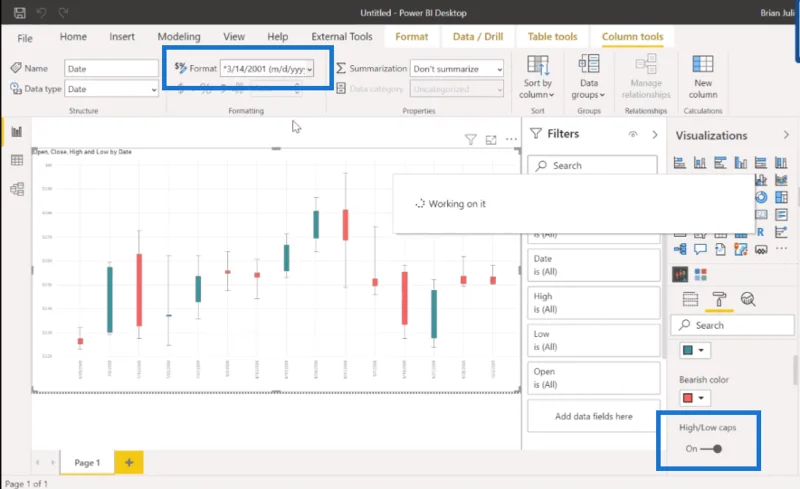Click the Redo arrow in title bar
Viewport: 800px width, 489px height.
tap(63, 12)
